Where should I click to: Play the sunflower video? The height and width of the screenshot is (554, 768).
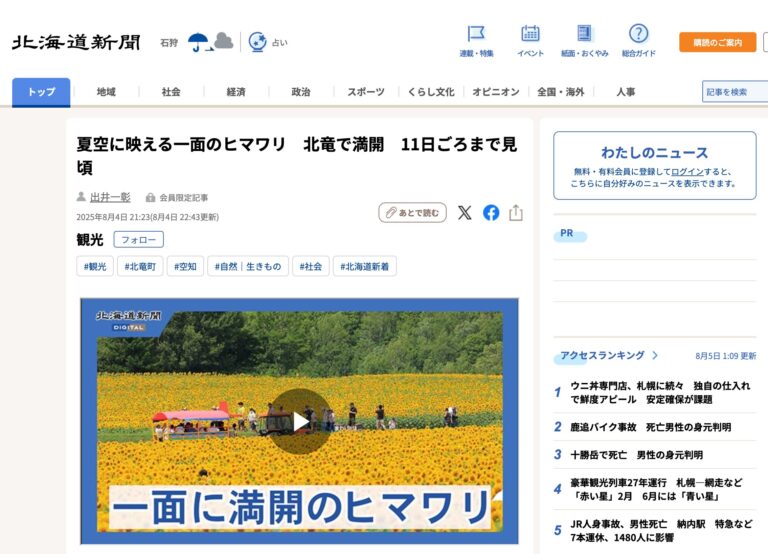[300, 421]
